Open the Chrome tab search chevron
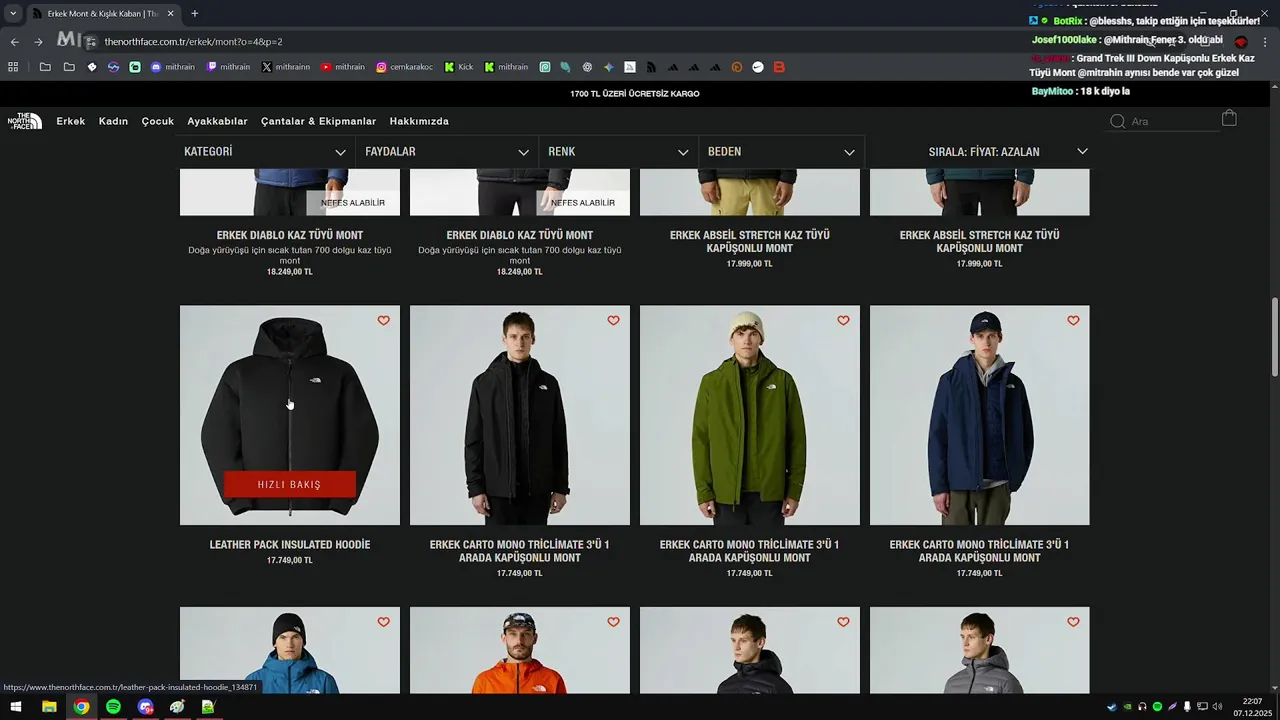Screen dimensions: 1280x720 tap(13, 14)
